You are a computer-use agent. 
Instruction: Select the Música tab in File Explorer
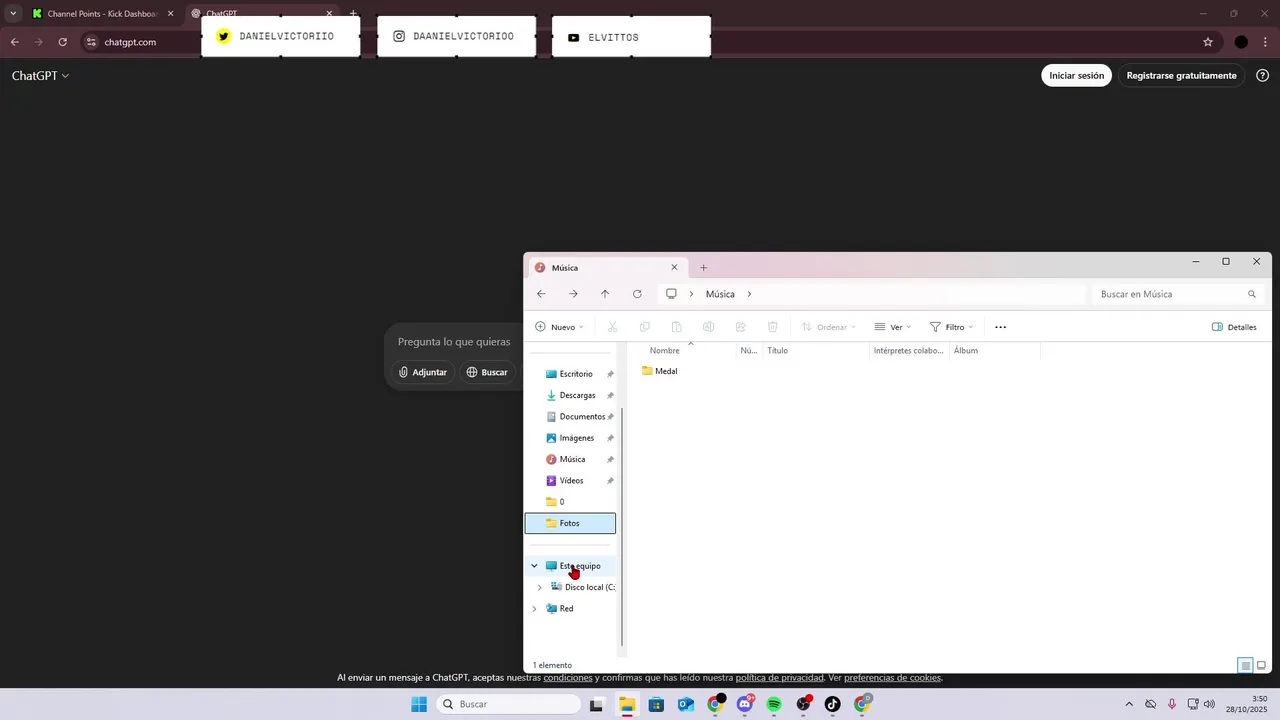tap(606, 267)
